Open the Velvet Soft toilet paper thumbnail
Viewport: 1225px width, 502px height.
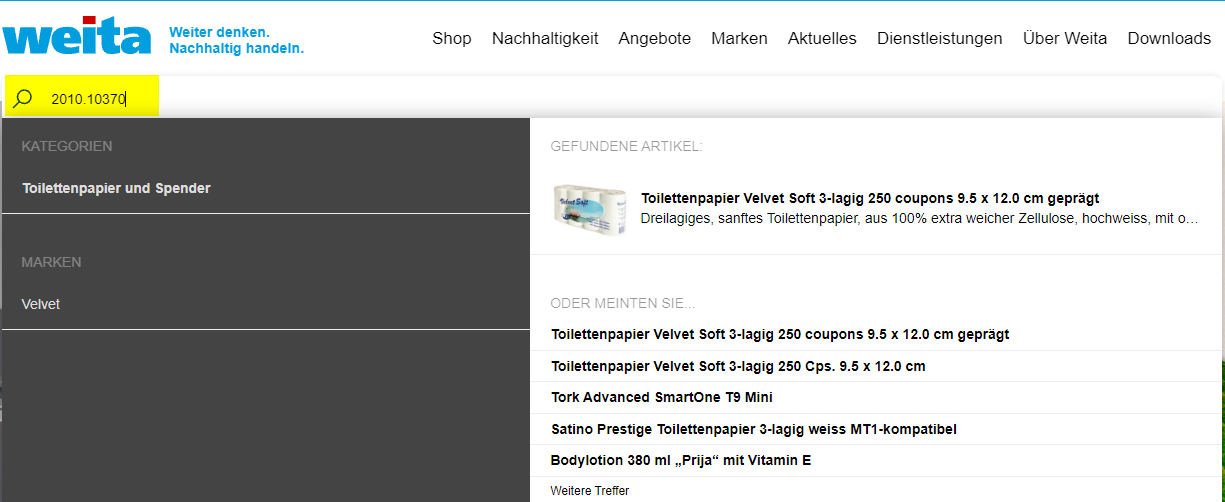click(590, 209)
